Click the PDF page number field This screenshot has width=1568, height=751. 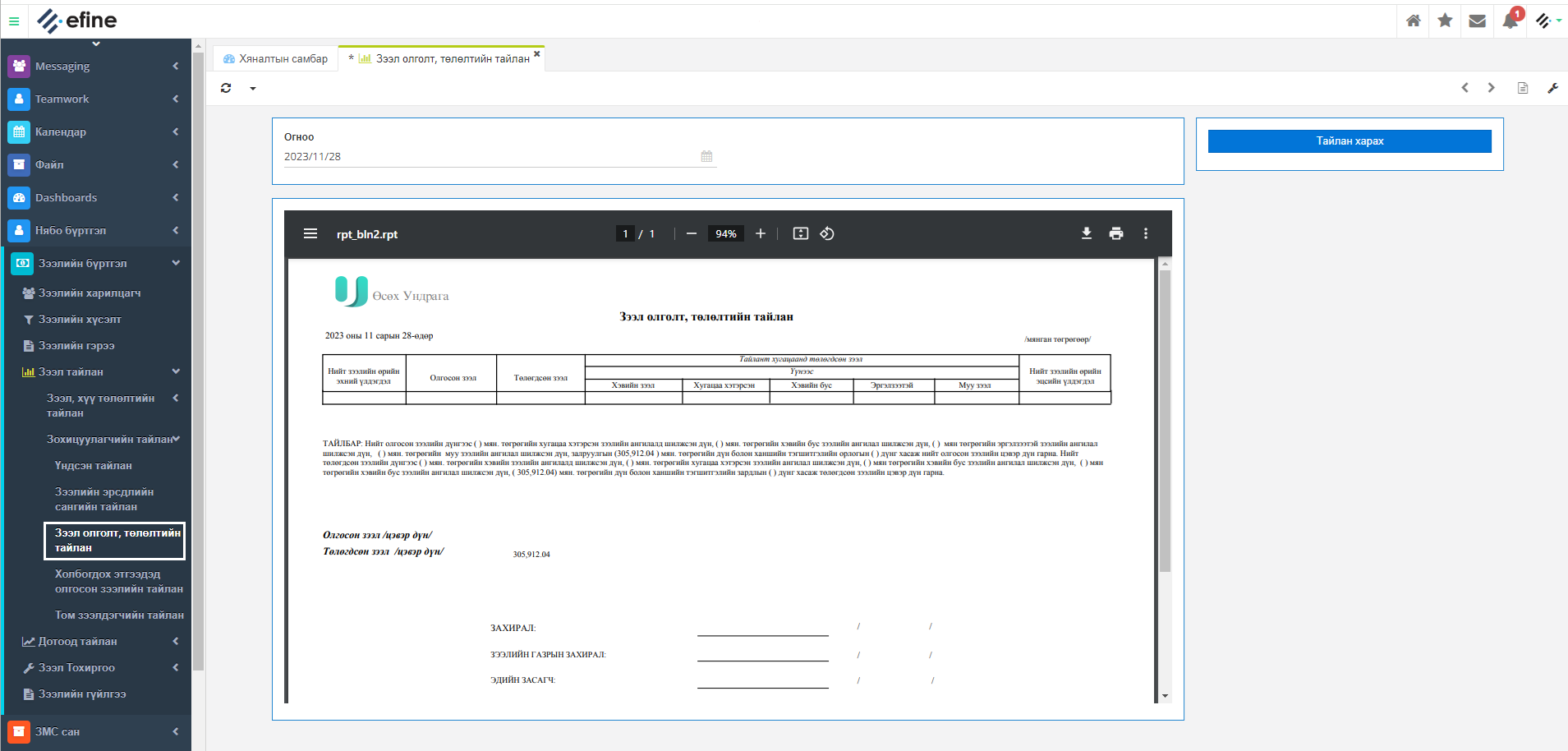(625, 233)
